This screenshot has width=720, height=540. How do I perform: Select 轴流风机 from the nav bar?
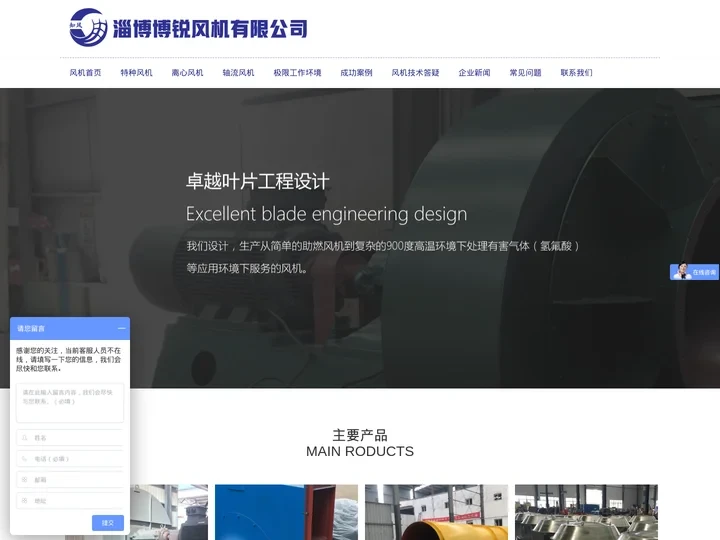pyautogui.click(x=238, y=73)
